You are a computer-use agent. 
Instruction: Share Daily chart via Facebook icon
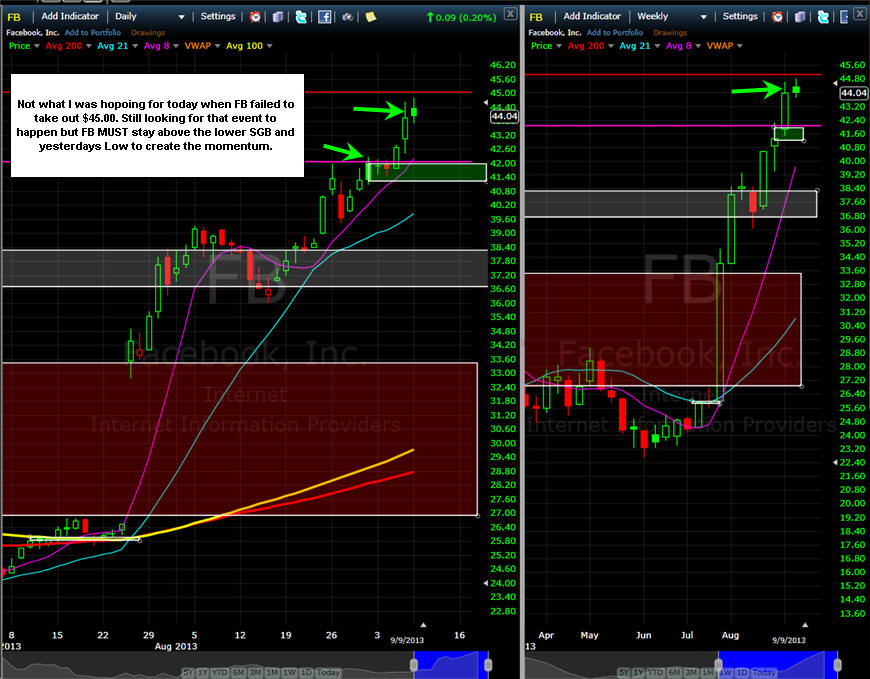[x=325, y=17]
